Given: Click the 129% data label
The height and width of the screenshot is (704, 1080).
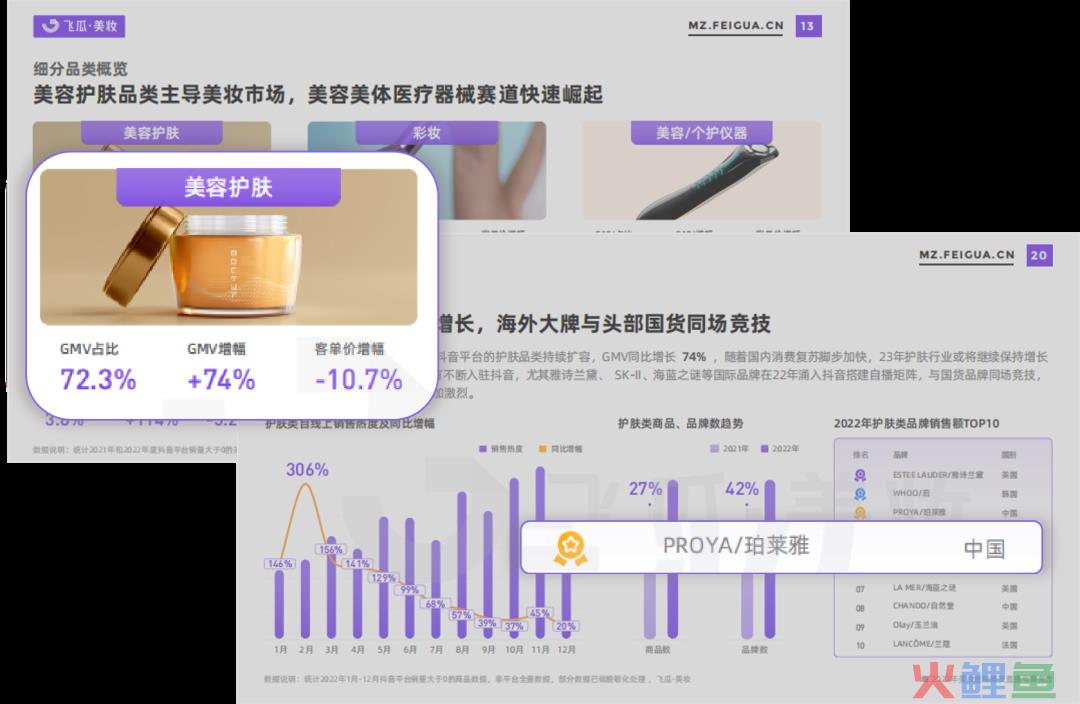Looking at the screenshot, I should tap(383, 578).
